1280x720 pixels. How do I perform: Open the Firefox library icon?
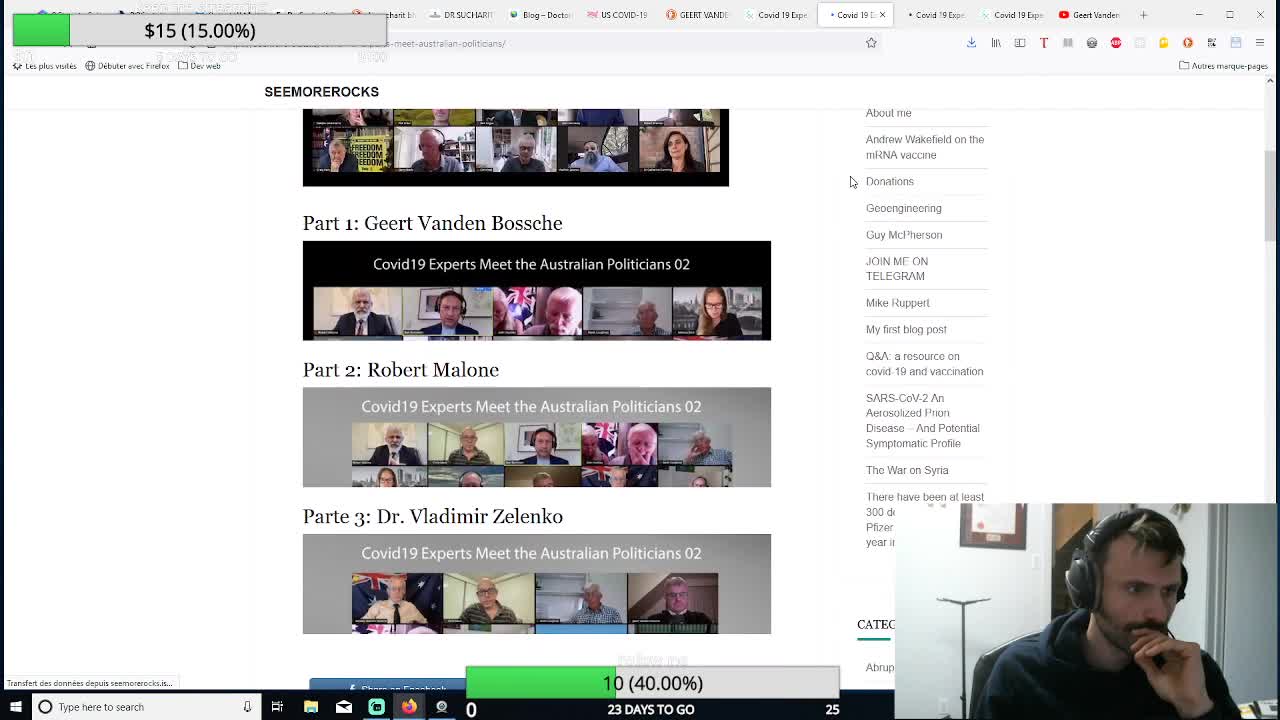coord(996,43)
